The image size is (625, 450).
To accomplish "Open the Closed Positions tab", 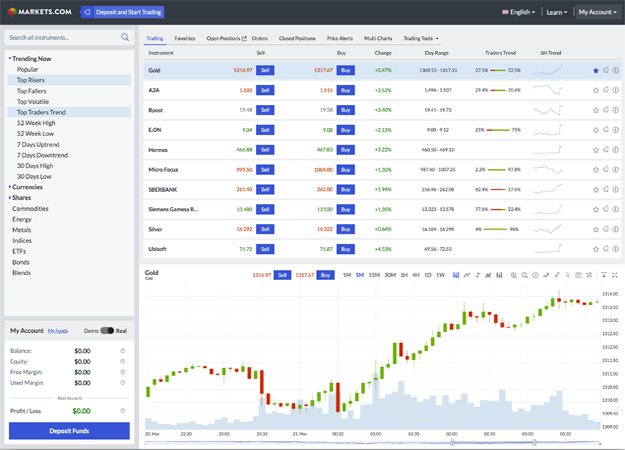I will click(297, 38).
